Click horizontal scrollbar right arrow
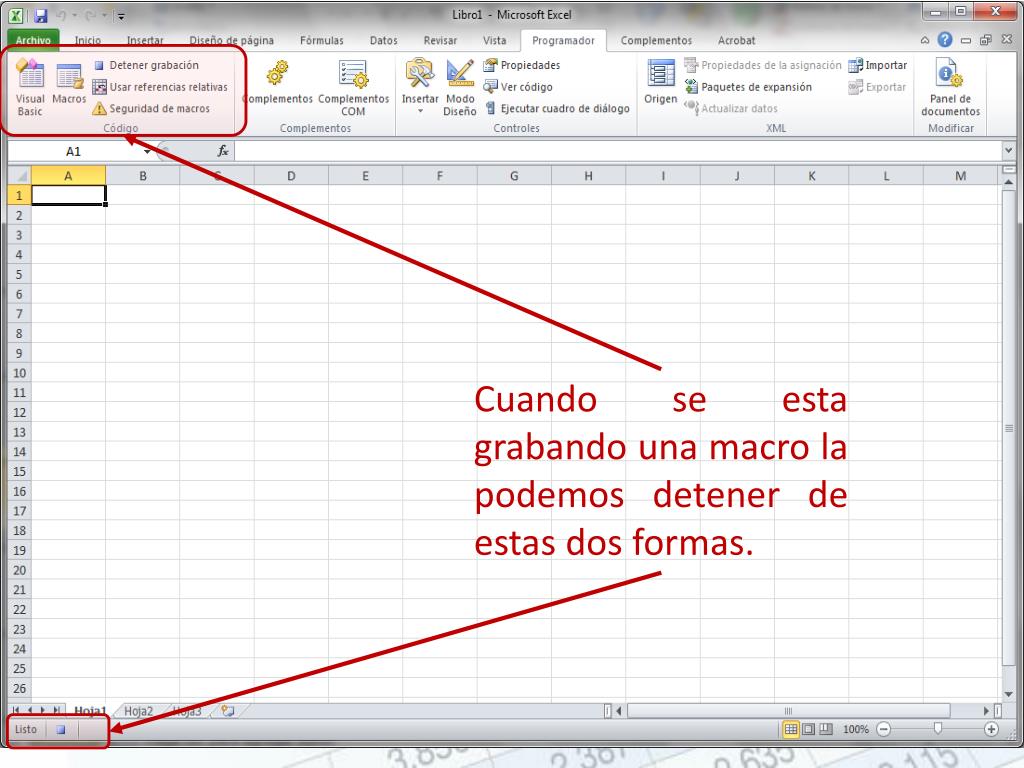1024x768 pixels. pos(986,711)
